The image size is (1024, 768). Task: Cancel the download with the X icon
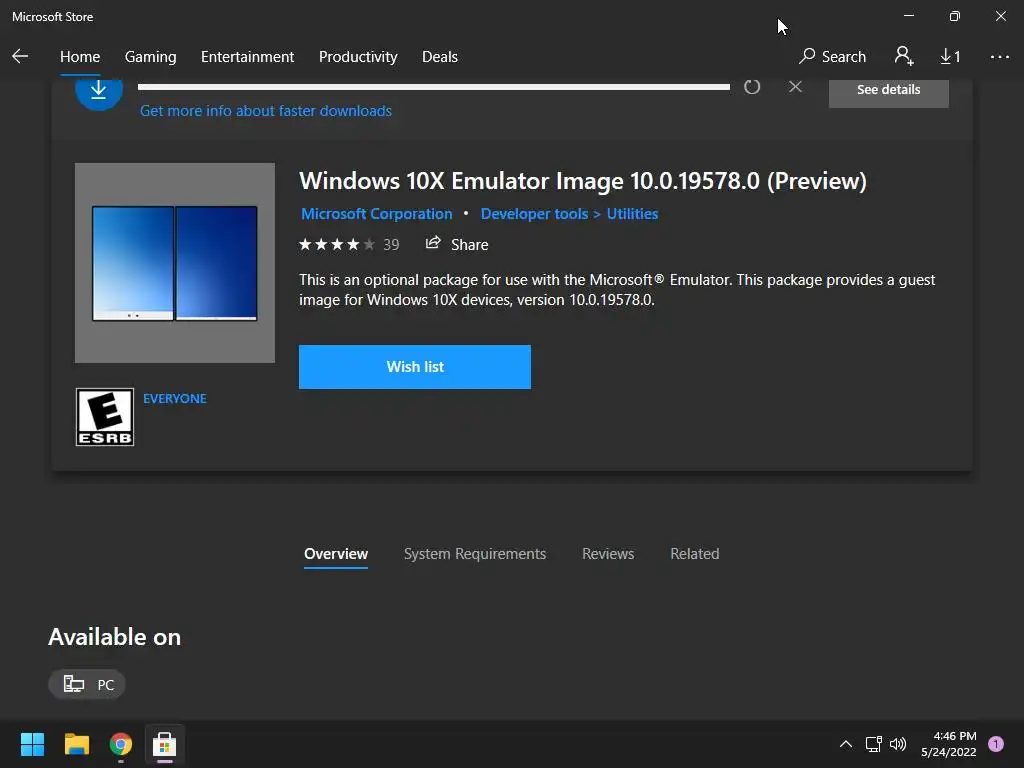coord(795,86)
